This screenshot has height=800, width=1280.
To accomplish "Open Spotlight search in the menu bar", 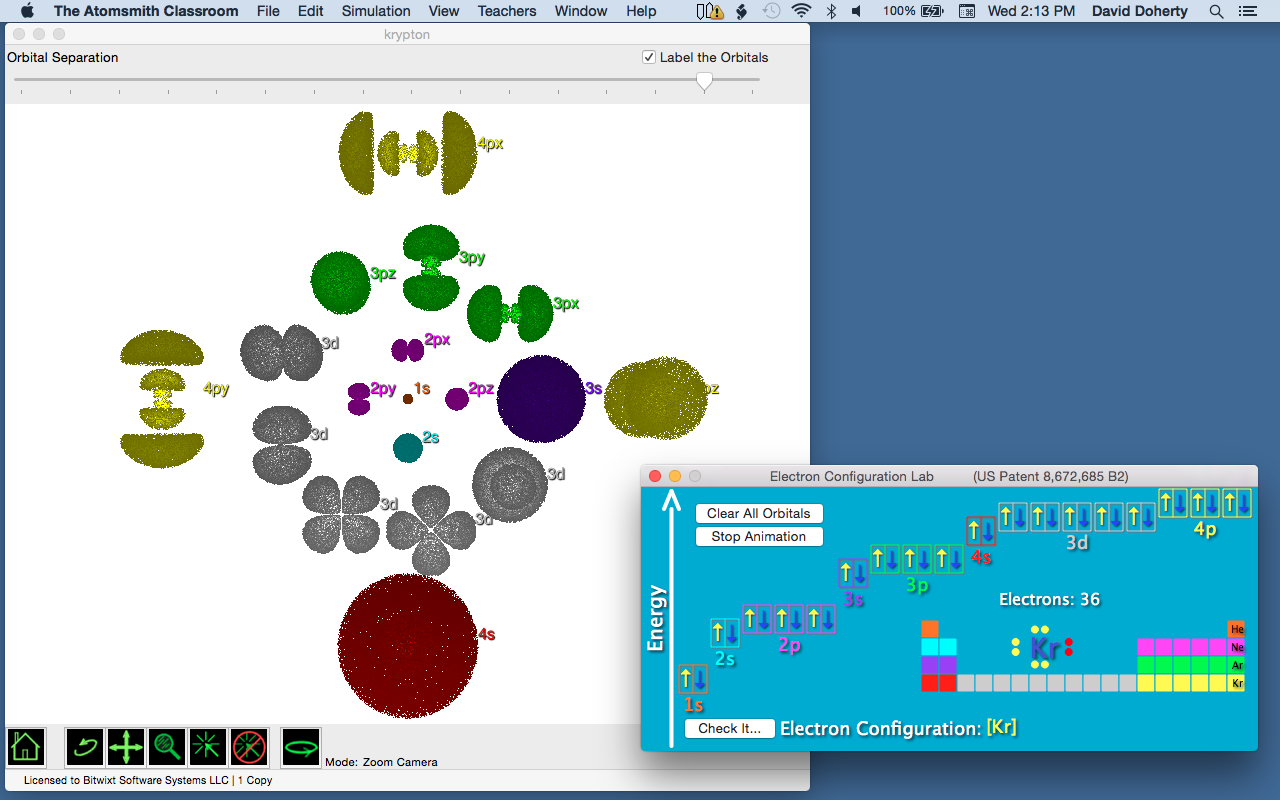I will click(x=1216, y=11).
